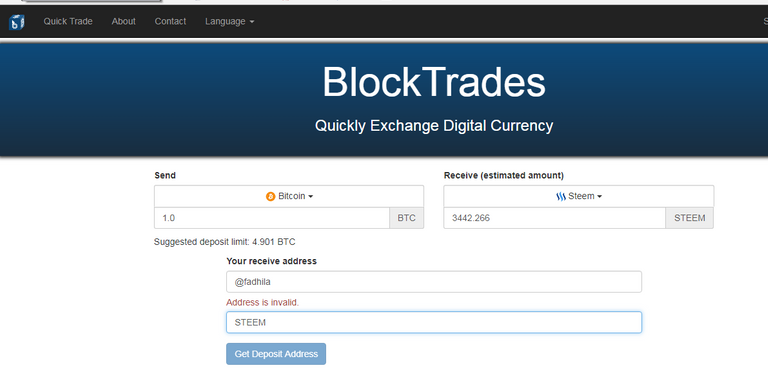The image size is (768, 385).
Task: Open the Quick Trade page
Action: 68,22
